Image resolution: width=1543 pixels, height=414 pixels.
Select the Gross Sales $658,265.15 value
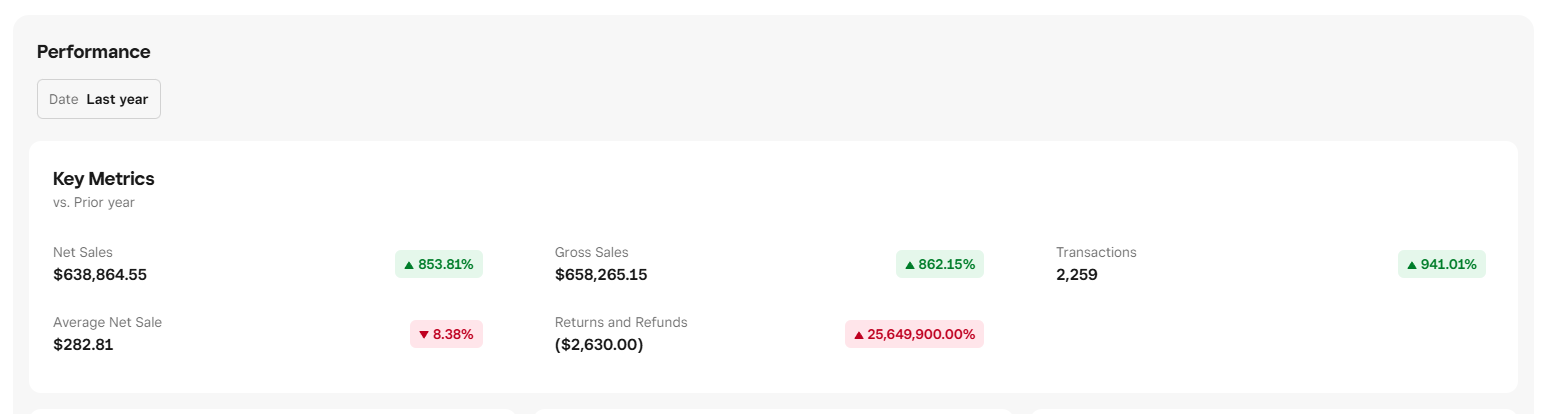(x=601, y=274)
